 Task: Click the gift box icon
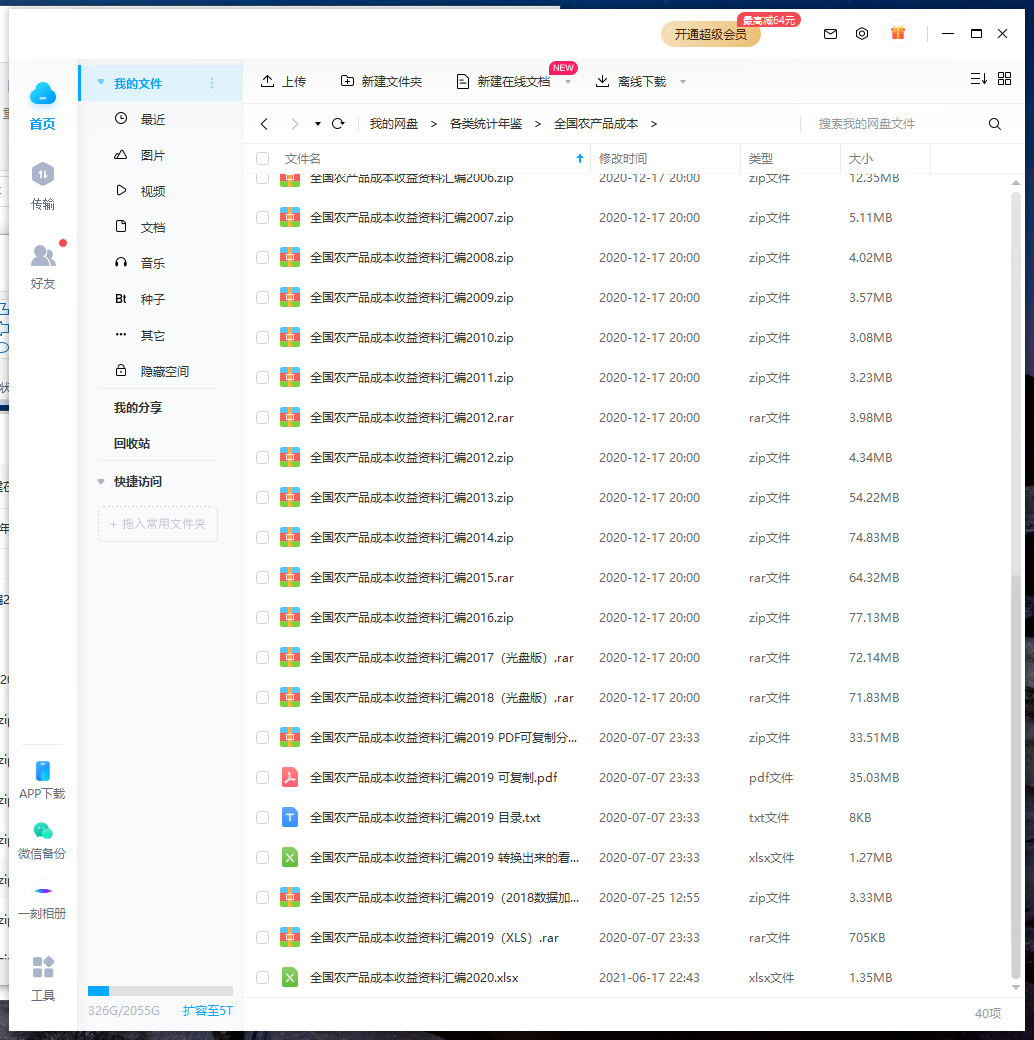[898, 33]
